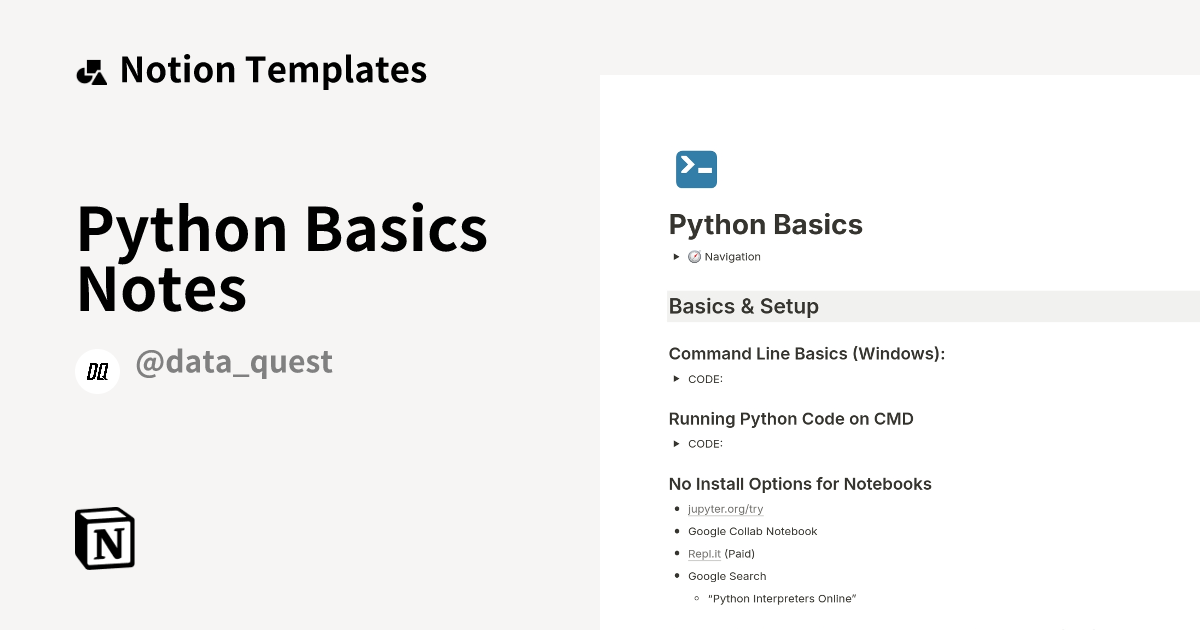Image resolution: width=1200 pixels, height=630 pixels.
Task: Click the terminal page icon above Python Basics
Action: [x=696, y=169]
